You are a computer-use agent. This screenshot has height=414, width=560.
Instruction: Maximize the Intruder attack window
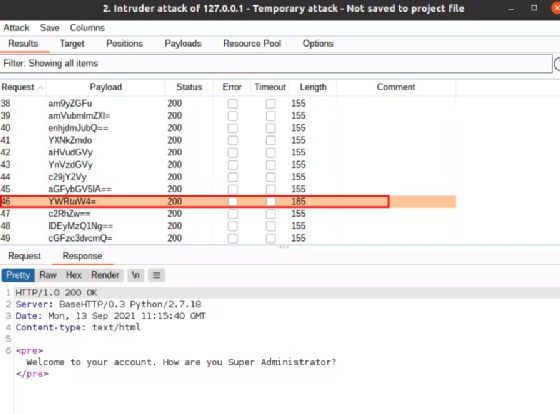coord(534,8)
